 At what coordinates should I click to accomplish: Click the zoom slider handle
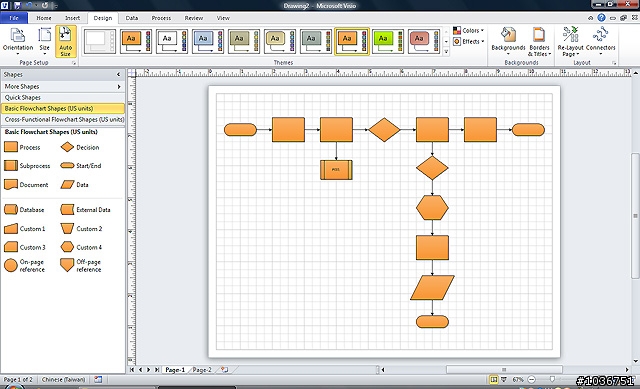[x=552, y=380]
